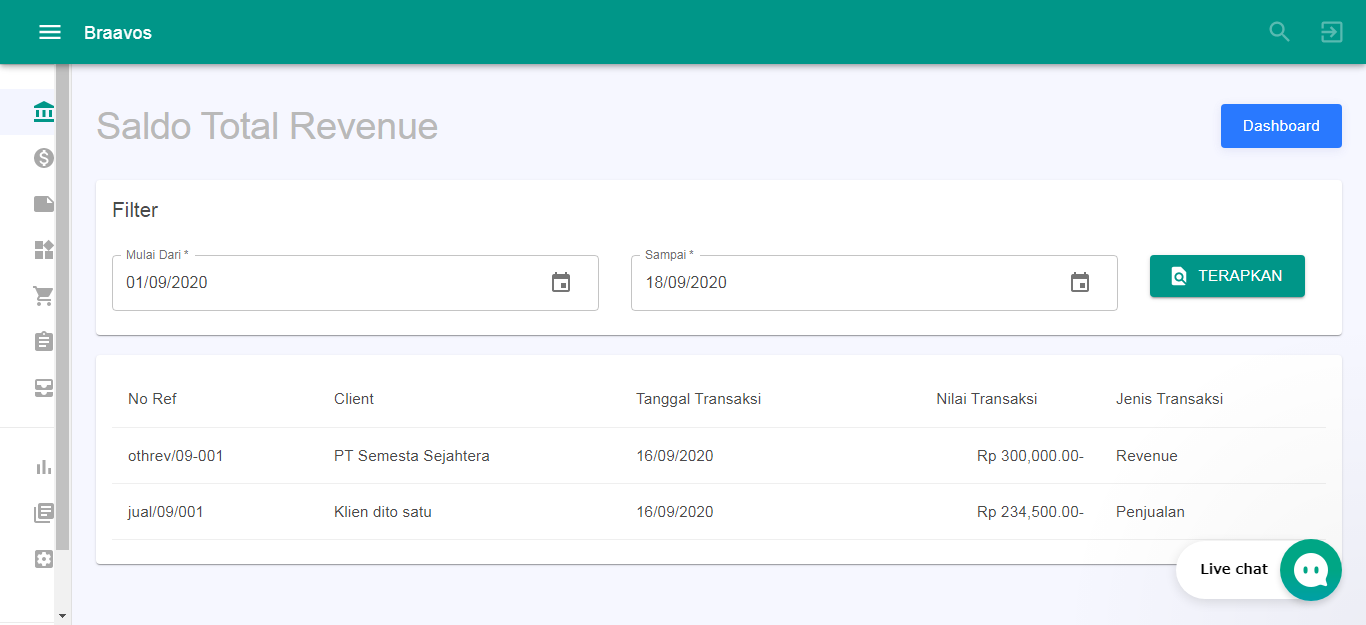Open the bar chart reports sidebar icon

pyautogui.click(x=43, y=467)
